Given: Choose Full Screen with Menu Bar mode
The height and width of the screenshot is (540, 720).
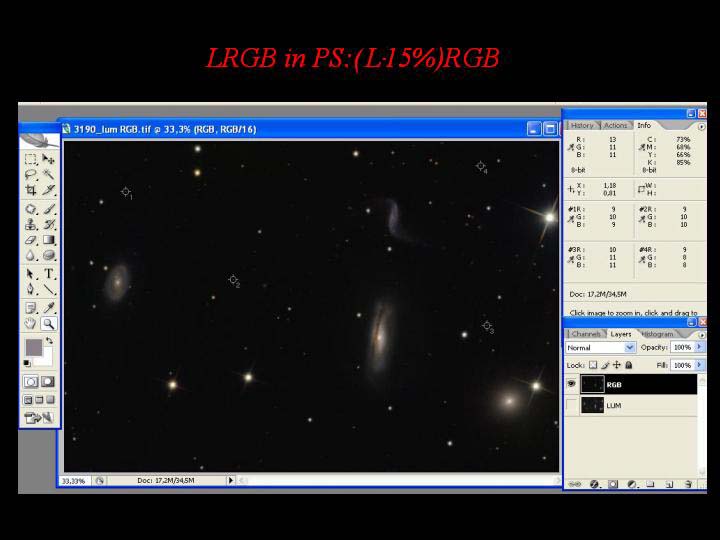Looking at the screenshot, I should coord(39,399).
